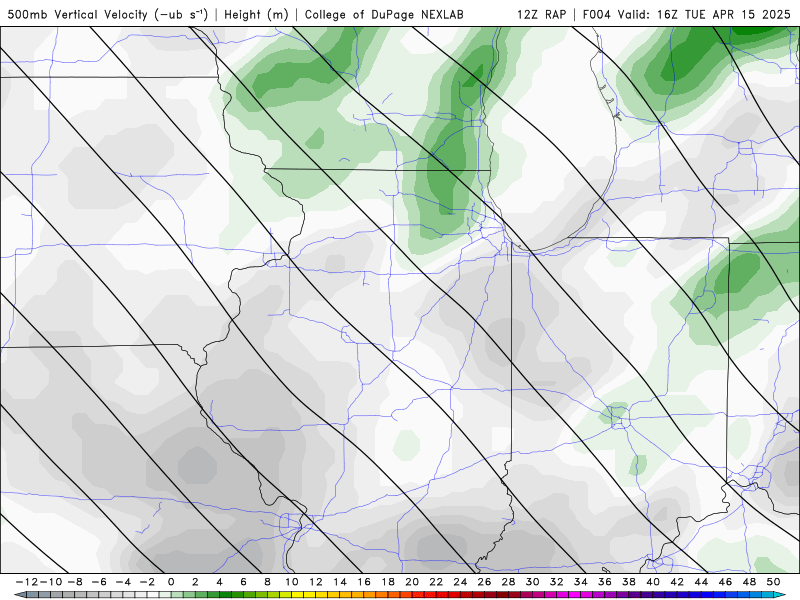
Task: Click the 'F004' forecast hour text
Action: pos(596,14)
